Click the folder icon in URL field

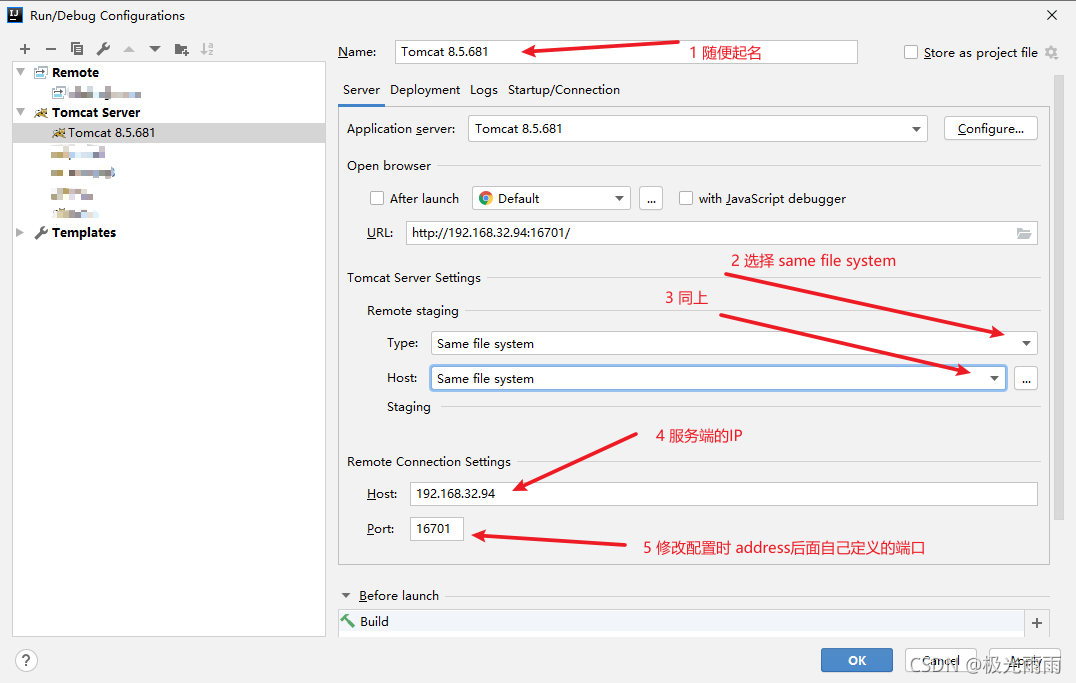[x=1024, y=233]
